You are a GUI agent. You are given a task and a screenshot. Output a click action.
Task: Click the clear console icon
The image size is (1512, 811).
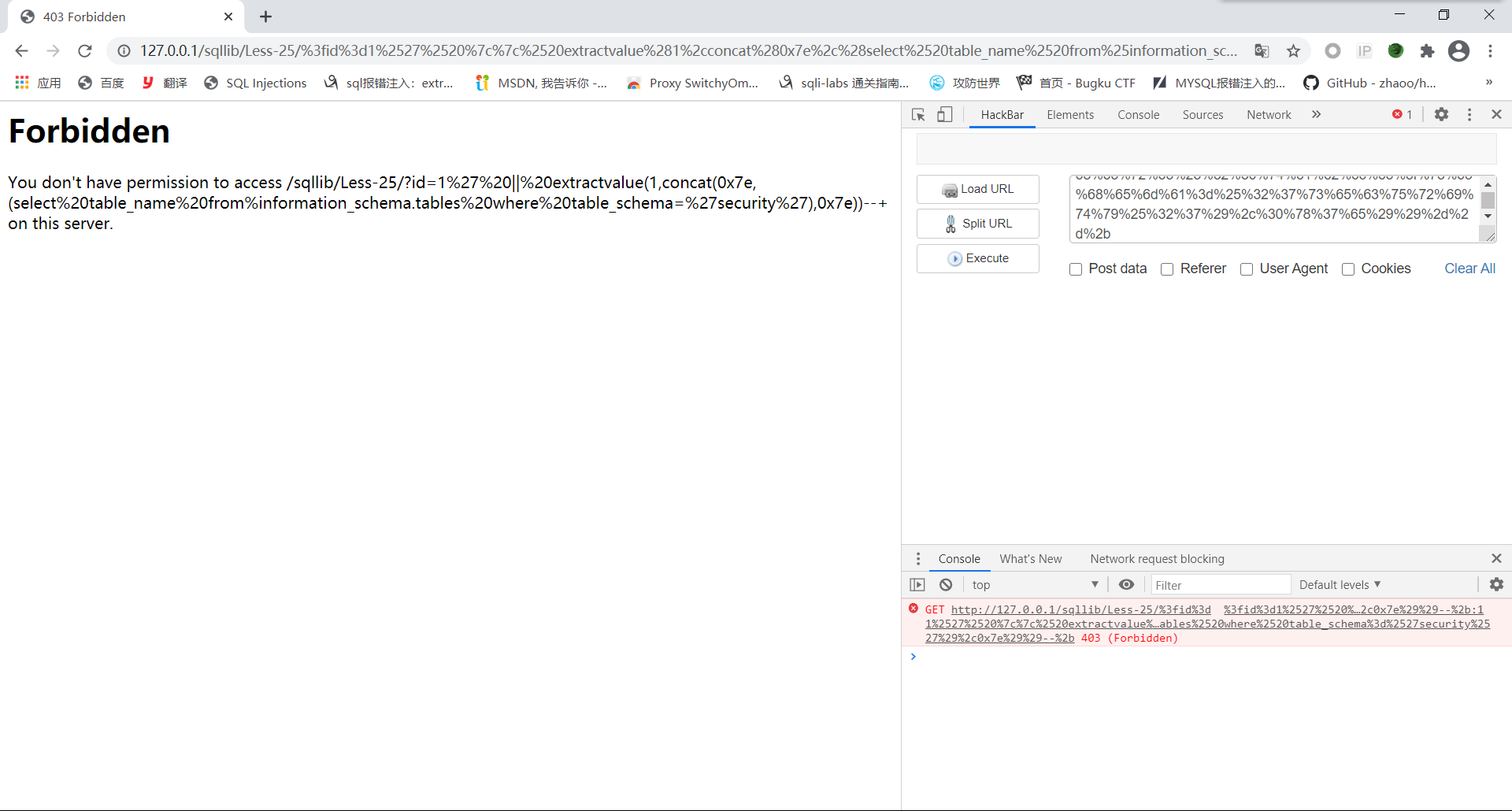946,585
